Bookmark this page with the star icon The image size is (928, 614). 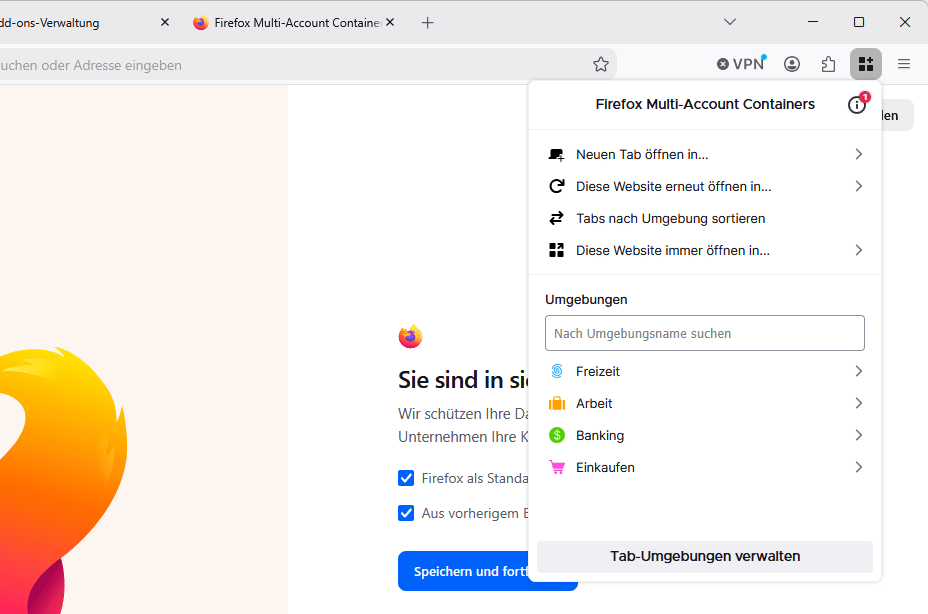(x=601, y=64)
